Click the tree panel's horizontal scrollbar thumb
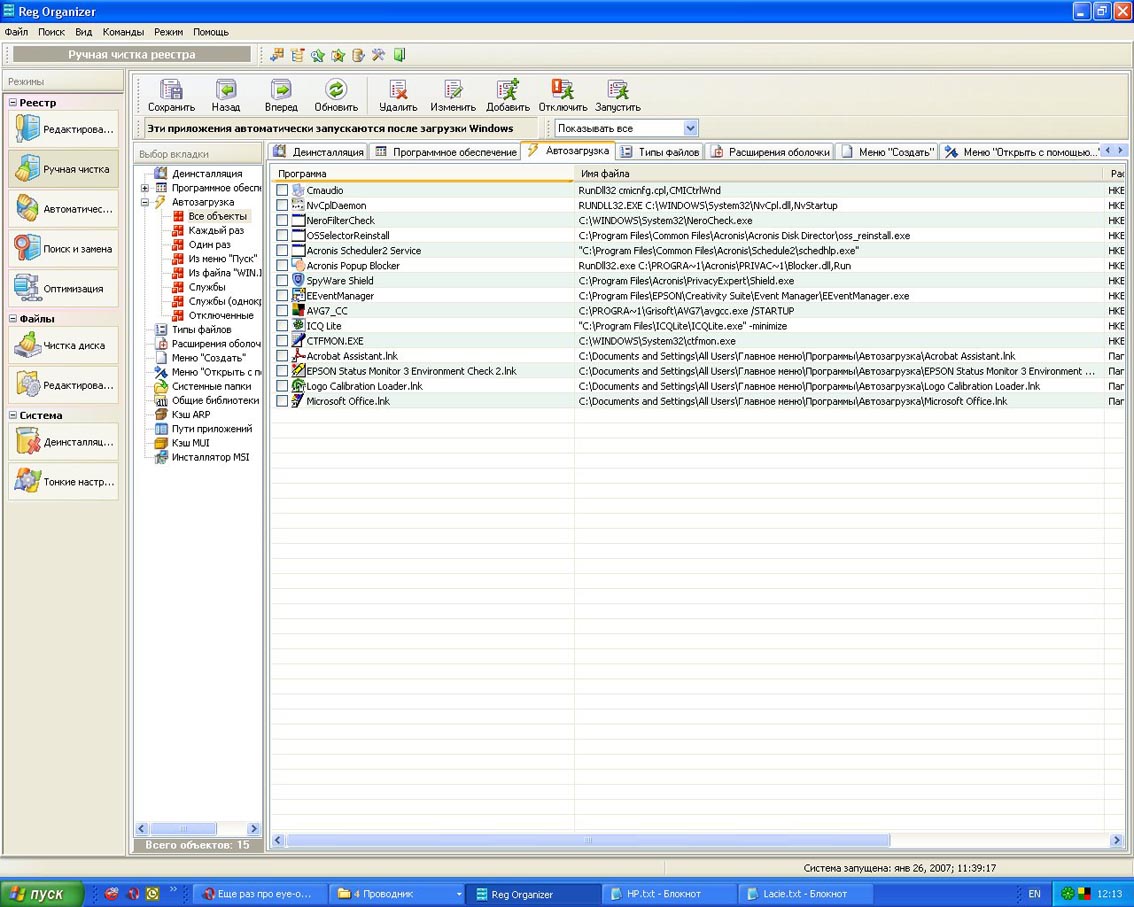 click(183, 828)
